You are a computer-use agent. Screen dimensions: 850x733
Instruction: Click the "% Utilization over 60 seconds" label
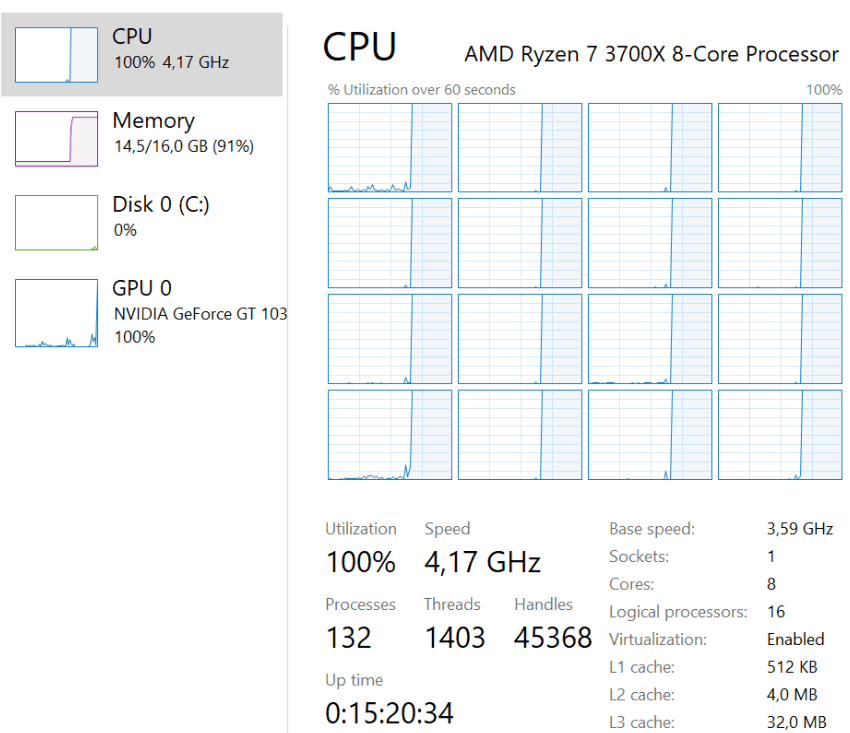click(x=422, y=90)
